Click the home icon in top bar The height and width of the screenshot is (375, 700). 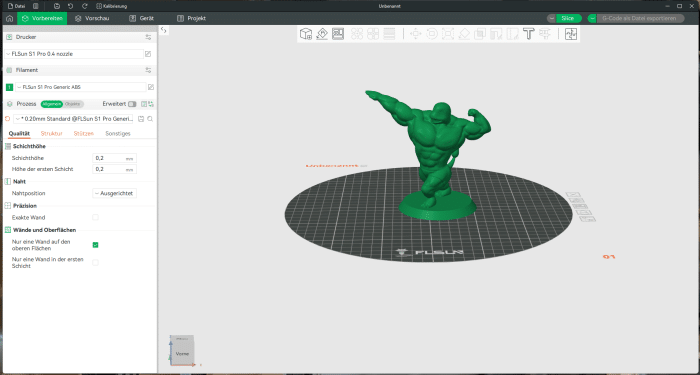click(x=9, y=18)
